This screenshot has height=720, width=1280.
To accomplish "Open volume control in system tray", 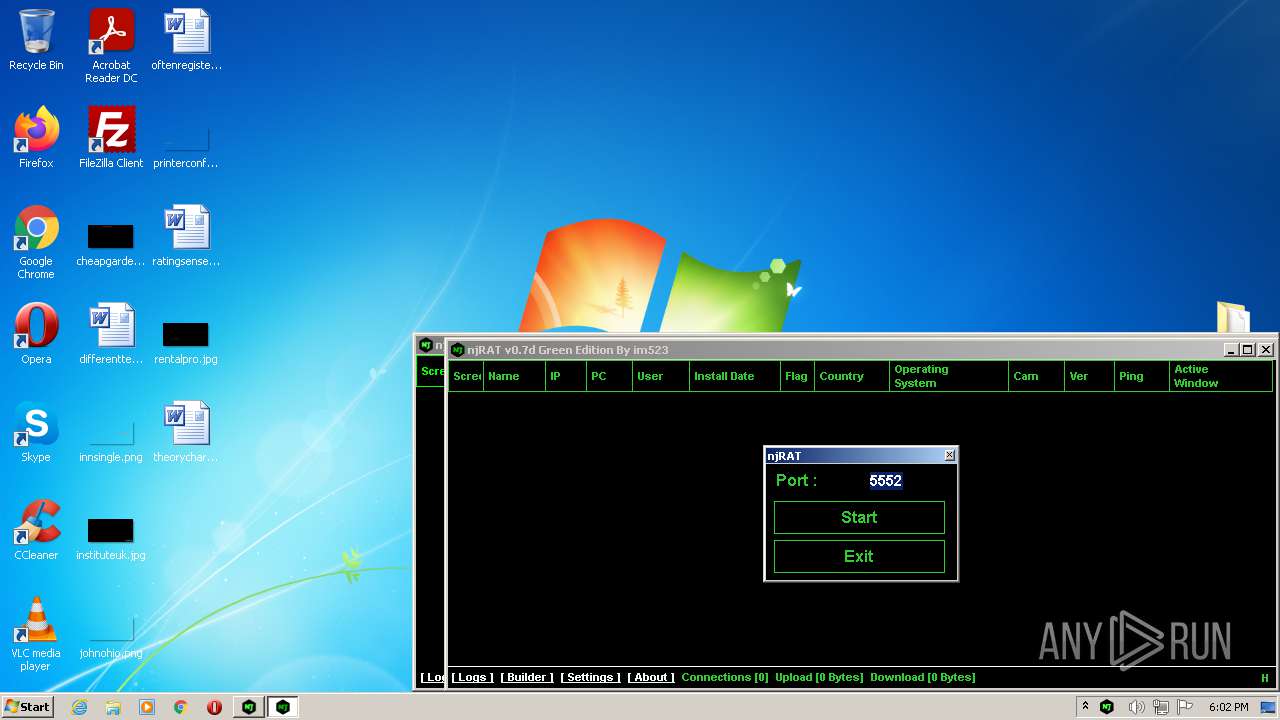I will [1136, 707].
